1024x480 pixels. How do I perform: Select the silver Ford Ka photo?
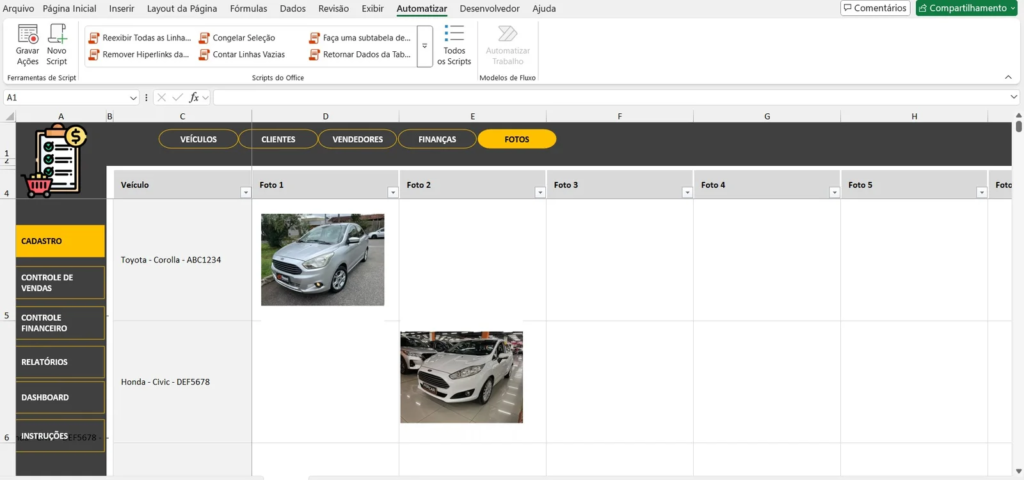(x=322, y=259)
